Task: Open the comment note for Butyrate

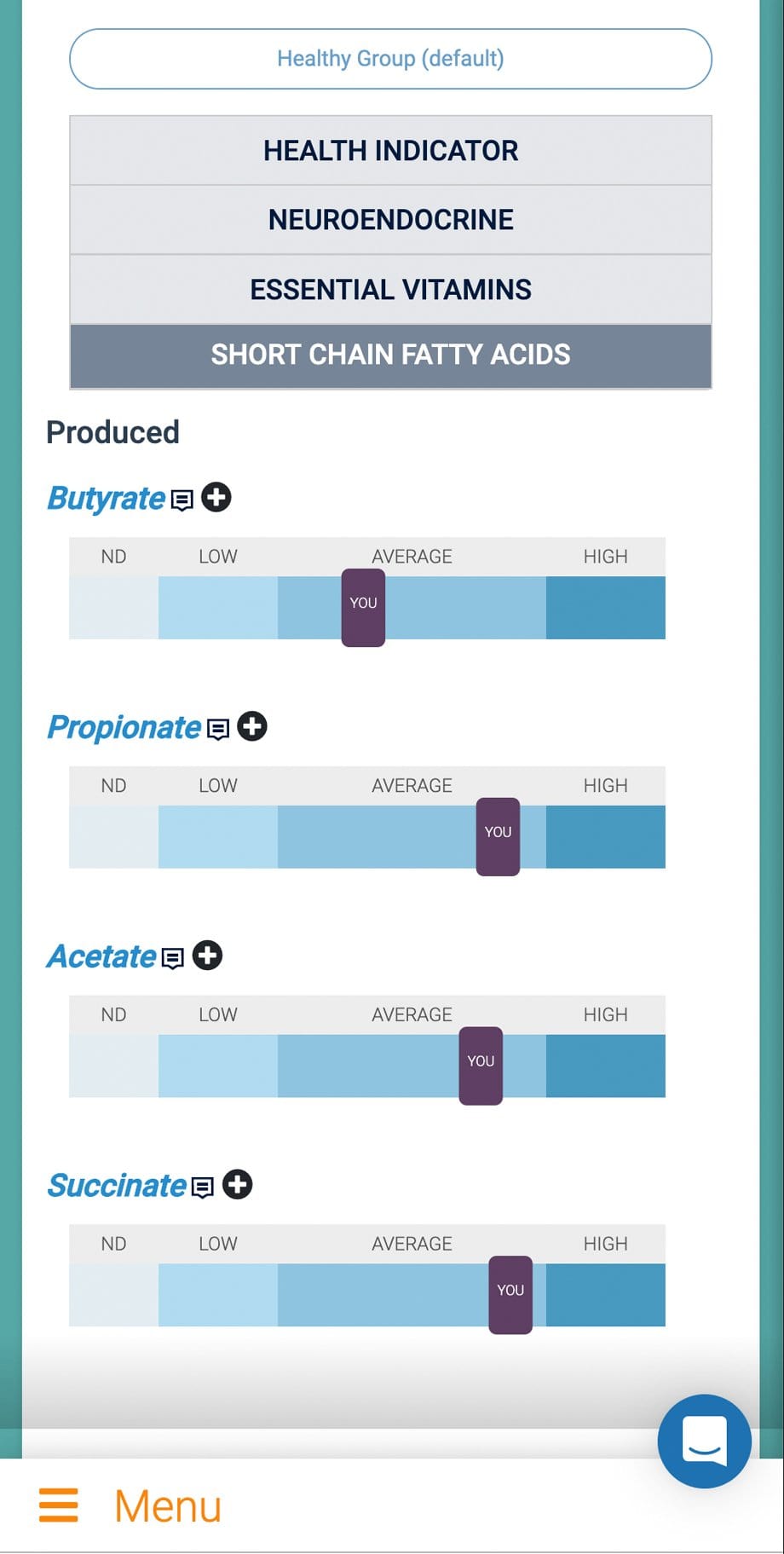Action: click(x=182, y=499)
